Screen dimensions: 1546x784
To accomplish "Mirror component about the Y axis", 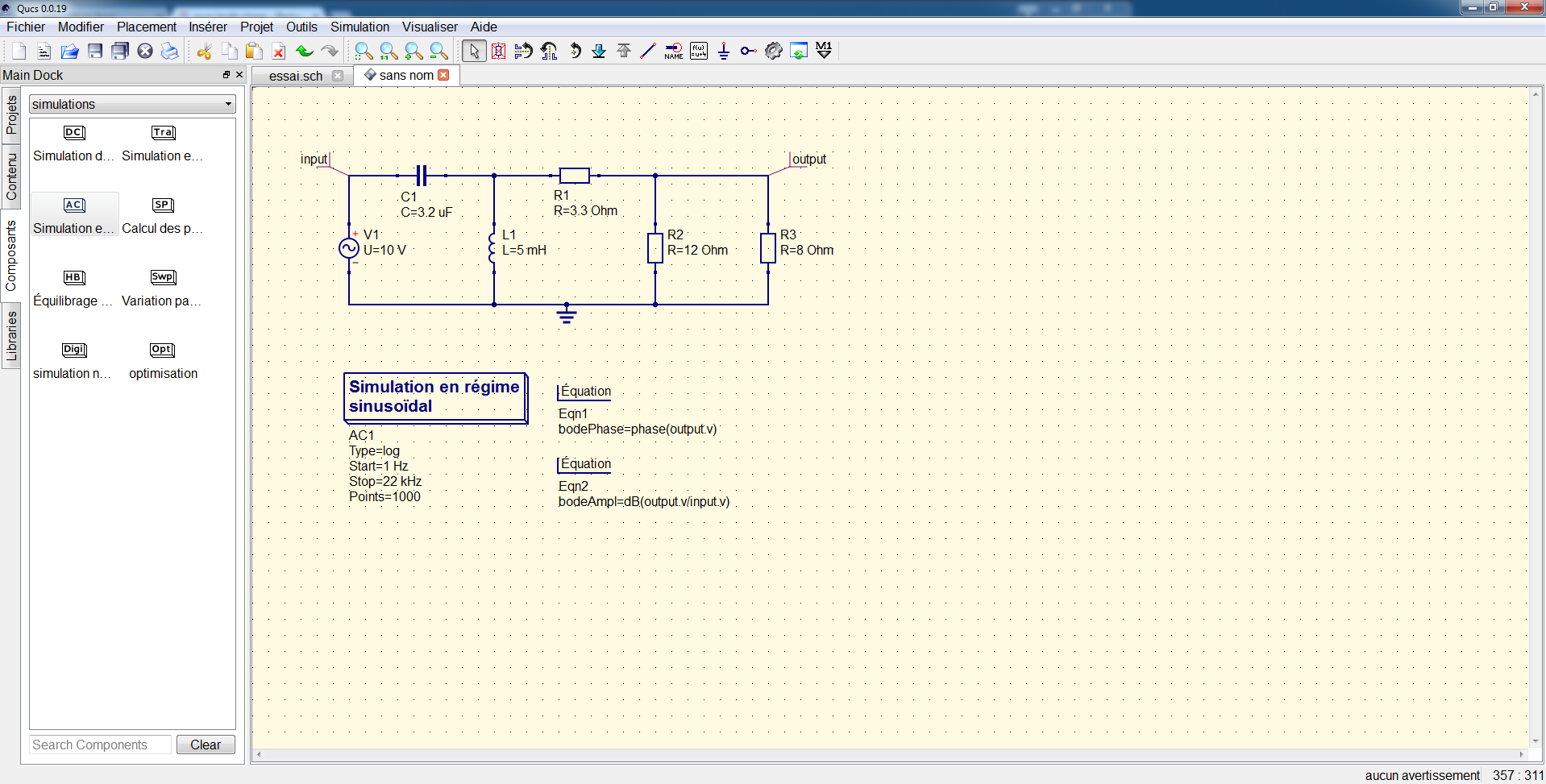I will point(549,52).
